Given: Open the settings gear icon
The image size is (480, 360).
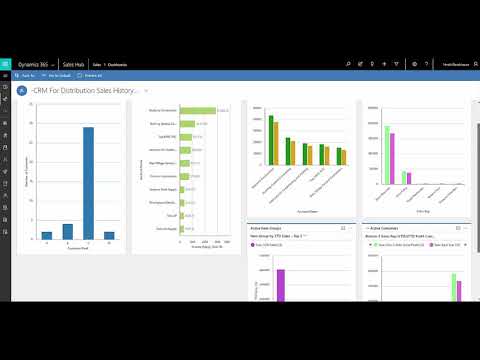Looking at the screenshot, I should 414,64.
